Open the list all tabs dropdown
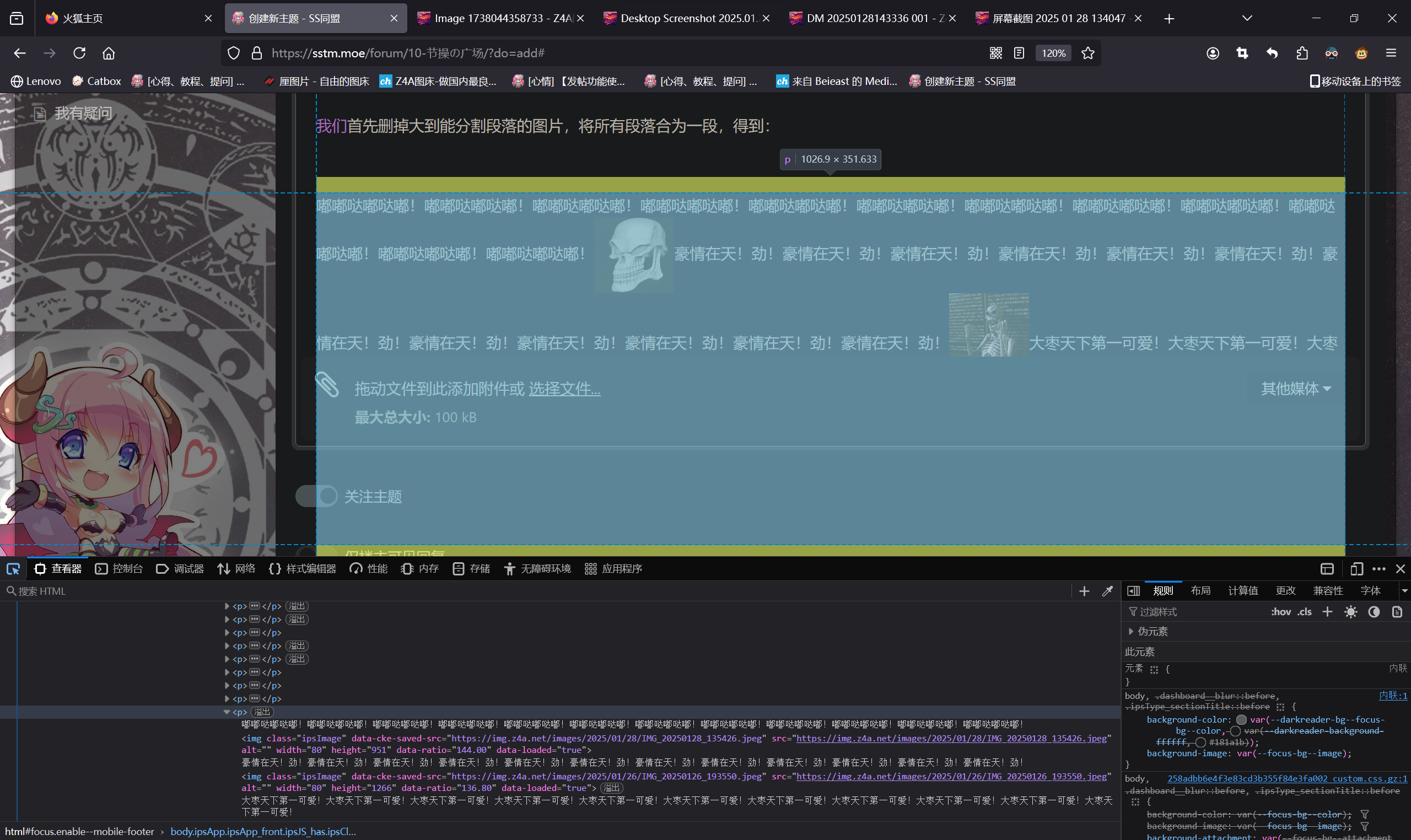The image size is (1411, 840). pyautogui.click(x=1247, y=18)
